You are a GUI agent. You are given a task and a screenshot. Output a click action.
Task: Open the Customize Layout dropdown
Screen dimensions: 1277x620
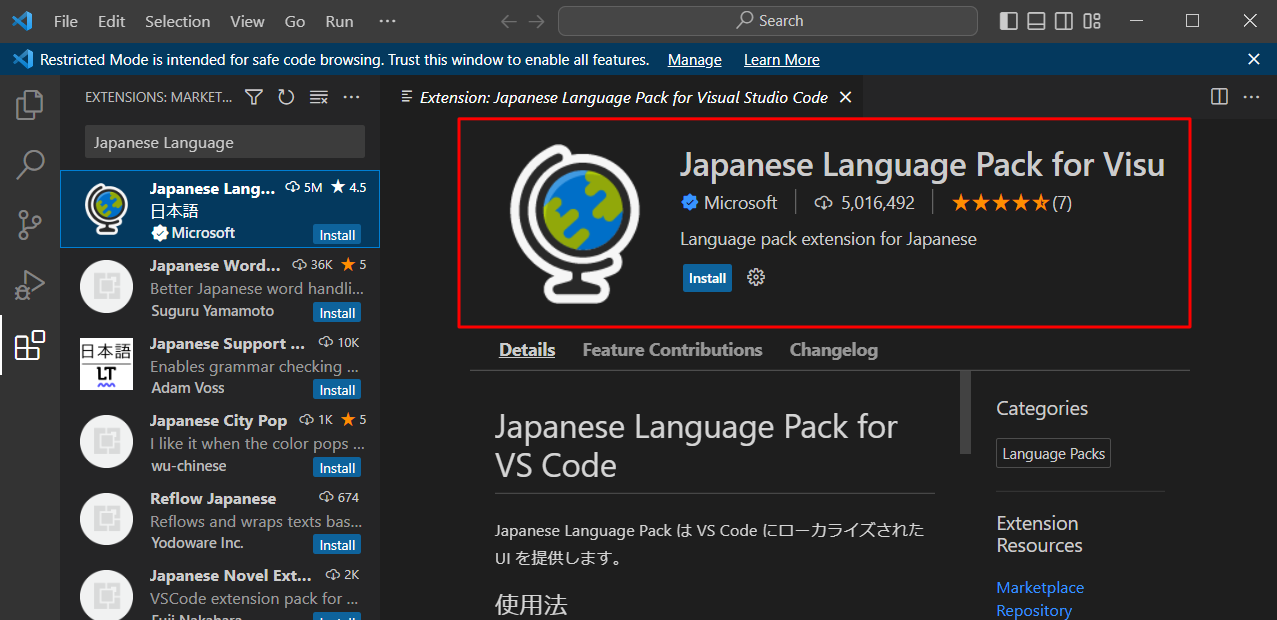1092,20
